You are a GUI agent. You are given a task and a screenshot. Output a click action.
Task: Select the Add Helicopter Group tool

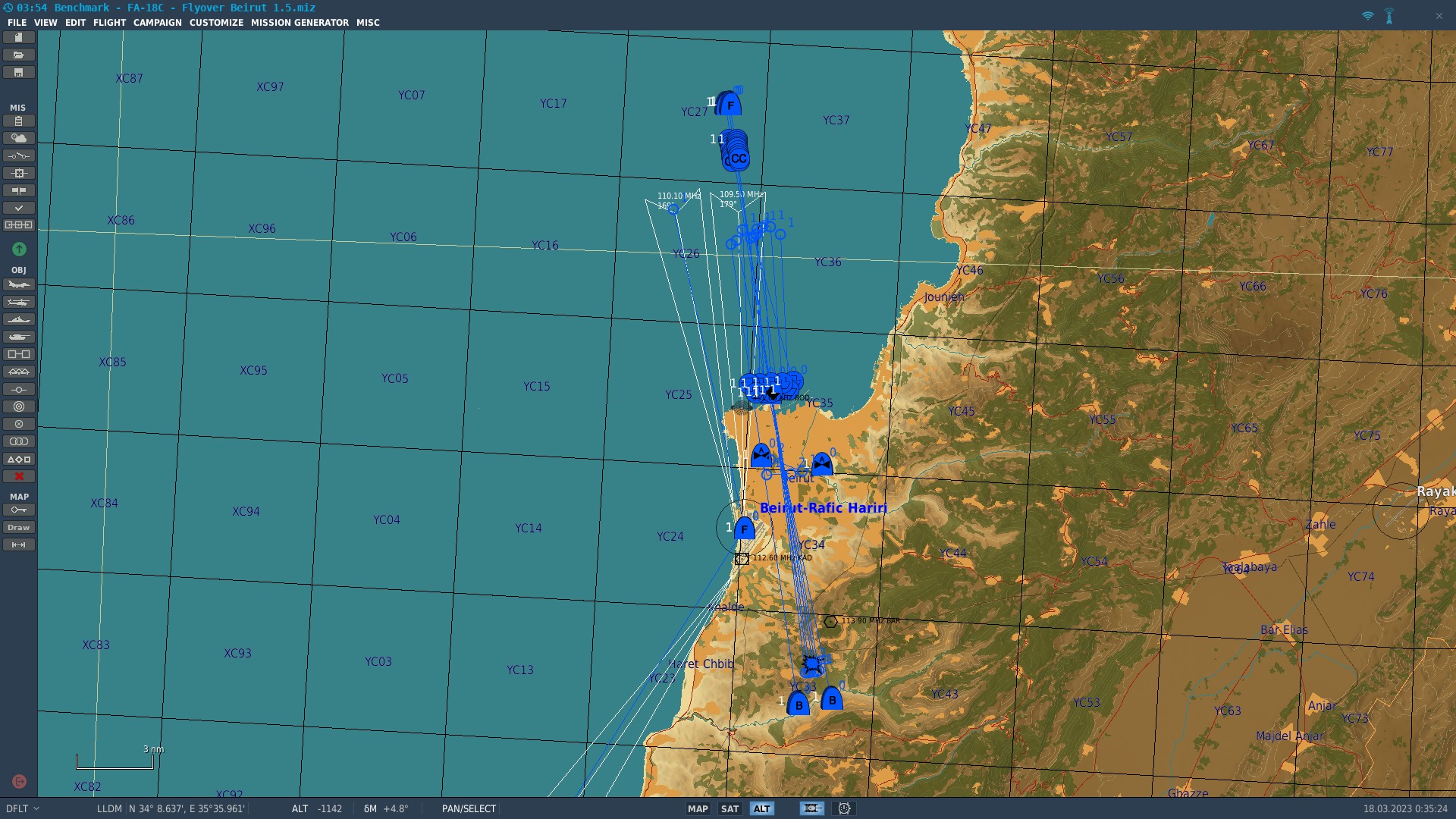click(x=19, y=303)
